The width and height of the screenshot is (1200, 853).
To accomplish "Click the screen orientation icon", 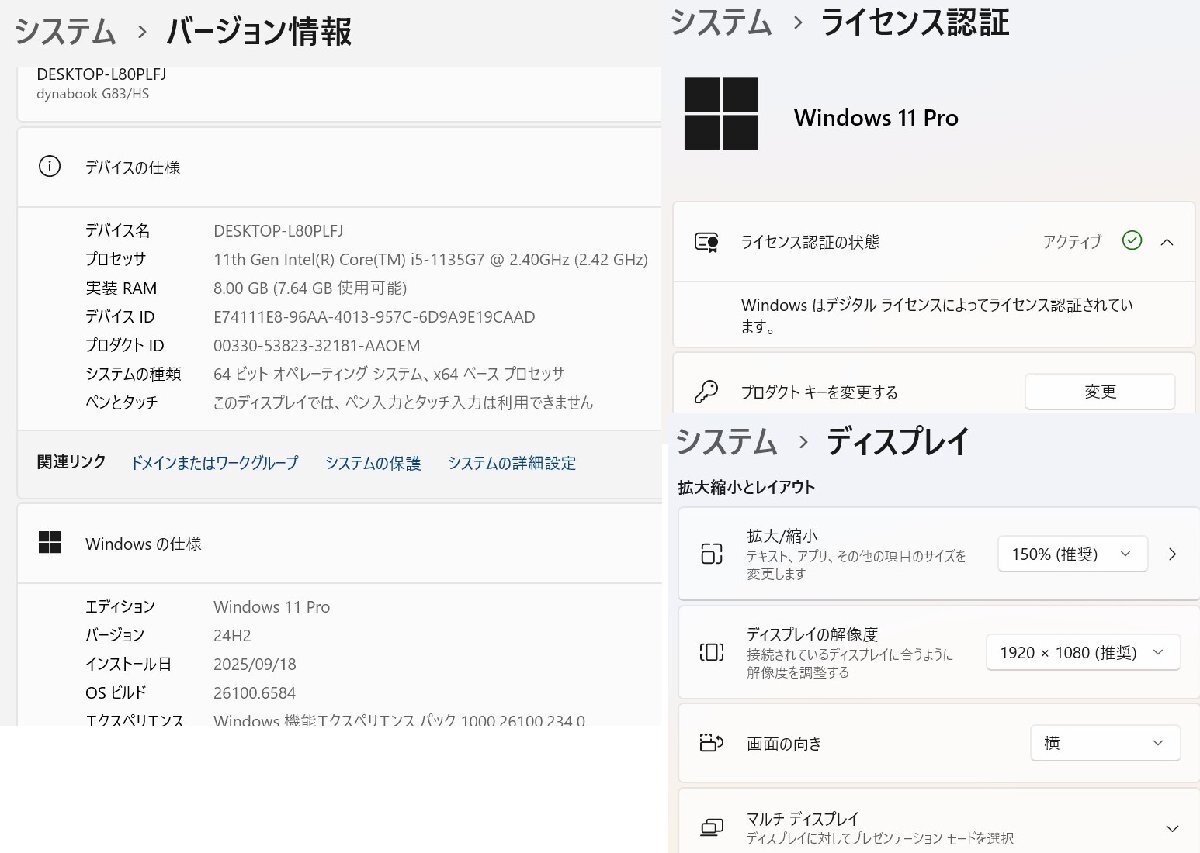I will 711,743.
